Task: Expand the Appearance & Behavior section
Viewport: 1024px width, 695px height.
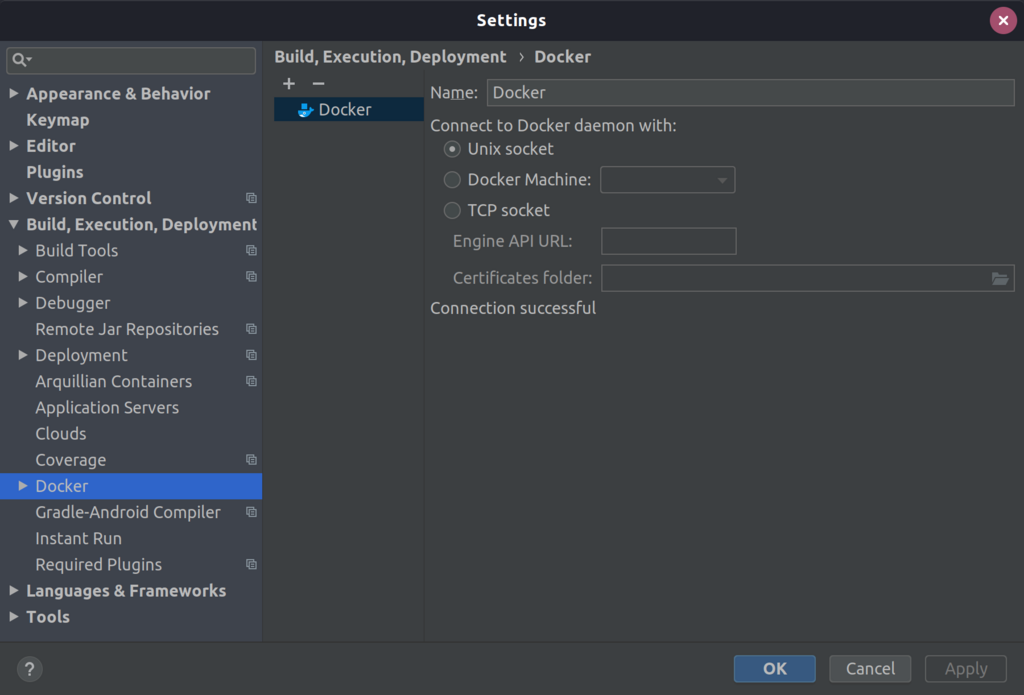Action: pyautogui.click(x=13, y=93)
